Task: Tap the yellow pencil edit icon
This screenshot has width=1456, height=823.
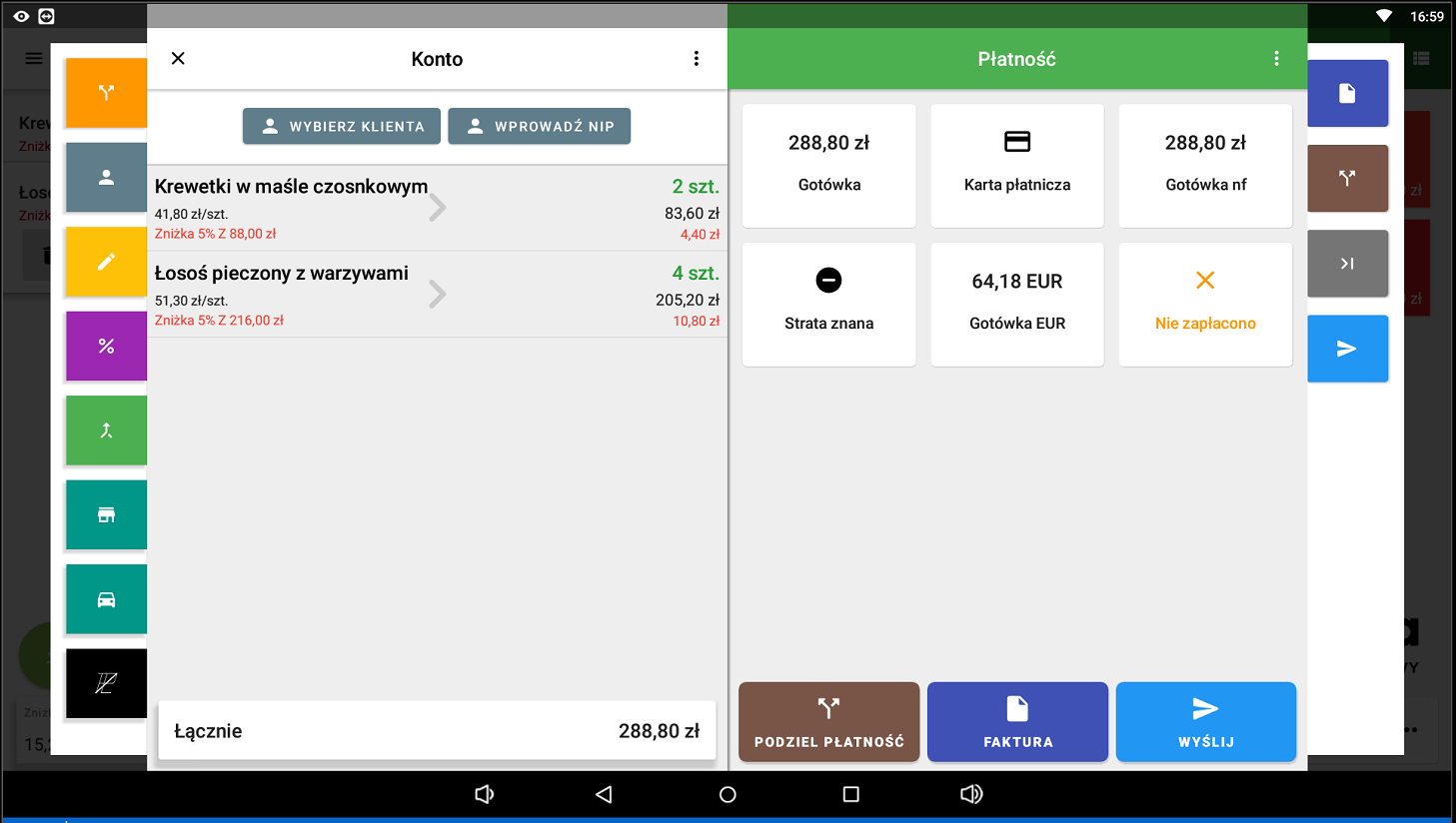Action: pos(106,262)
